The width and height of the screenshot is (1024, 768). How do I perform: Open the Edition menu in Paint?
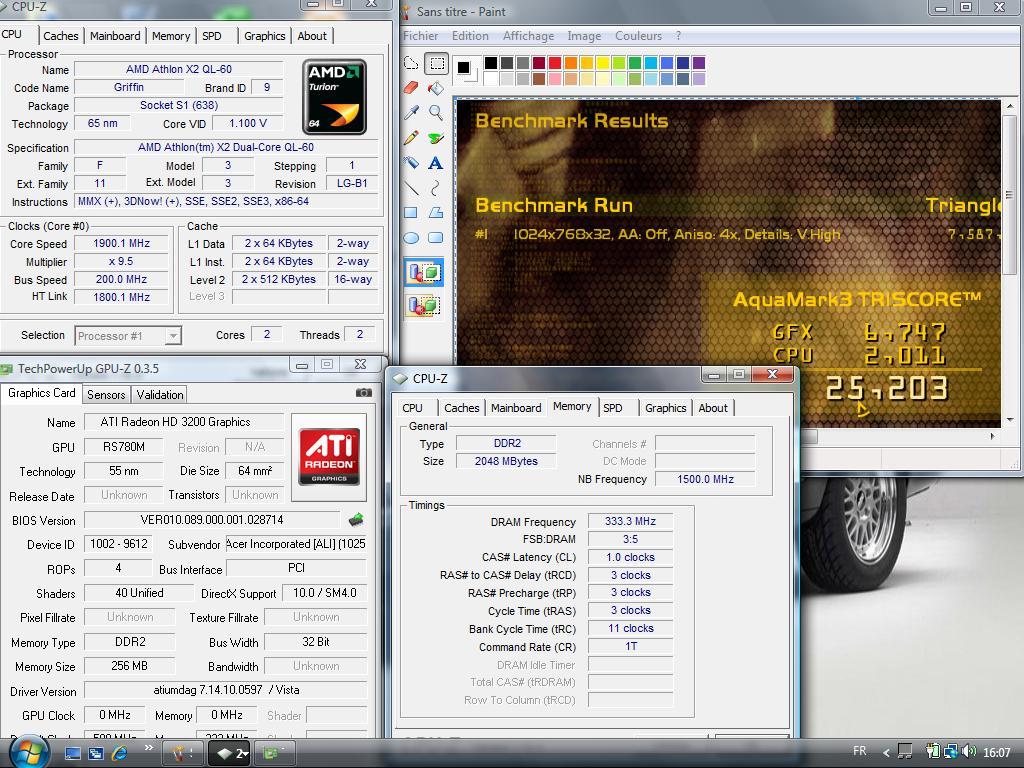click(x=470, y=36)
